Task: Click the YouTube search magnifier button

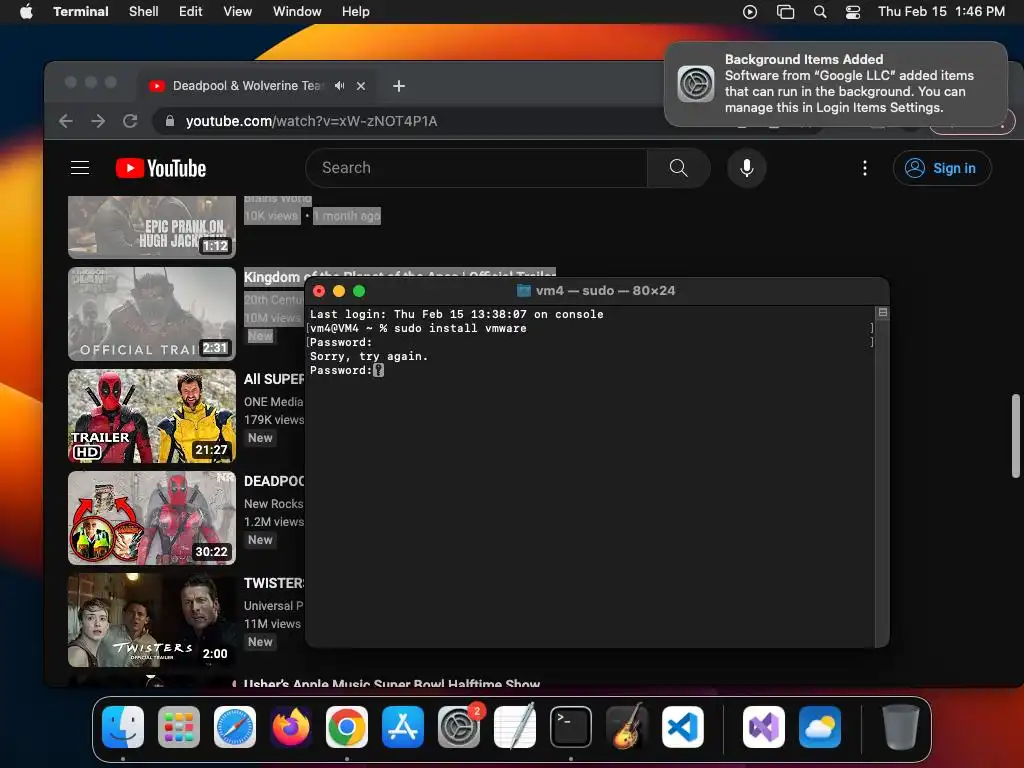Action: coord(679,168)
